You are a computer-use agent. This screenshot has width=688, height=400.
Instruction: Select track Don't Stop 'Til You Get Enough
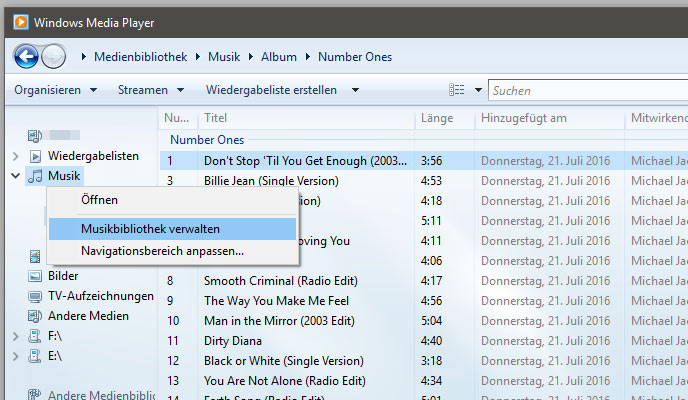(x=305, y=161)
